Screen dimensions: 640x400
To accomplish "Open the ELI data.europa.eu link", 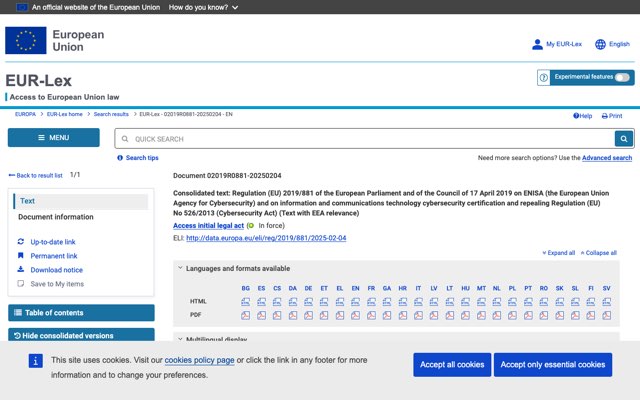I will tap(266, 238).
